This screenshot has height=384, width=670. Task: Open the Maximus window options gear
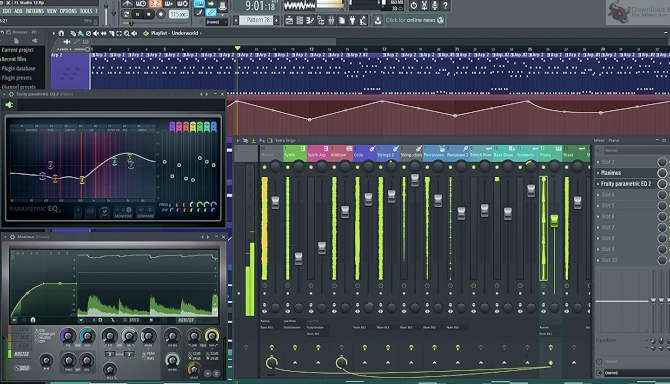pyautogui.click(x=12, y=237)
